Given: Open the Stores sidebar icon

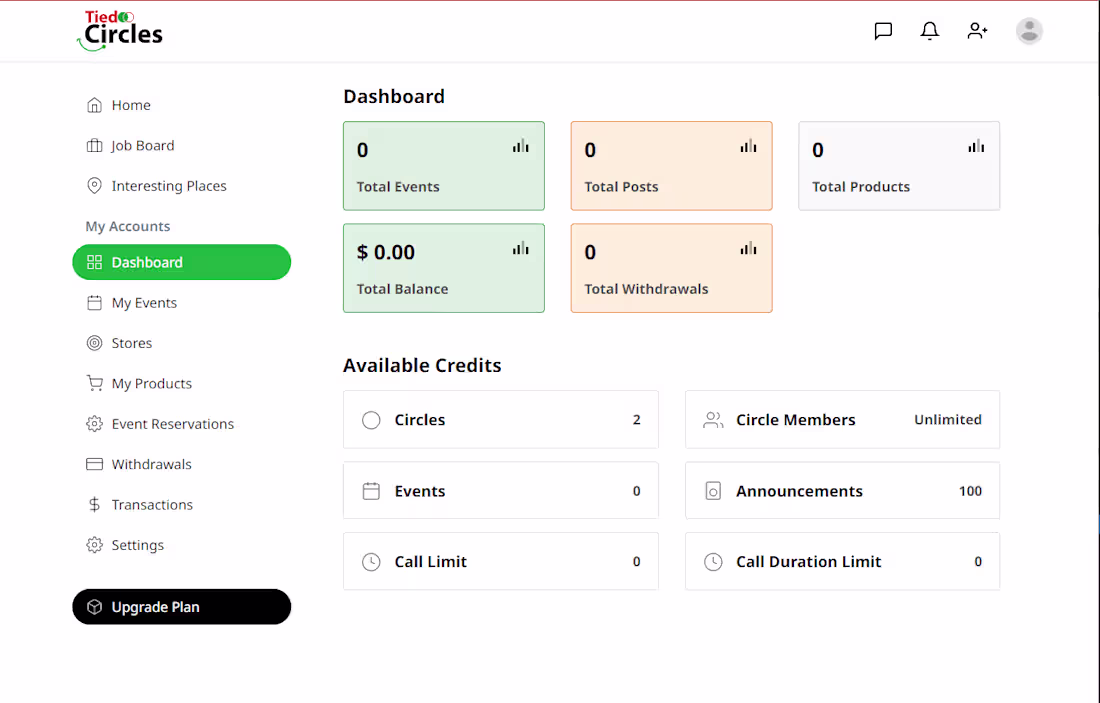Looking at the screenshot, I should pyautogui.click(x=94, y=343).
